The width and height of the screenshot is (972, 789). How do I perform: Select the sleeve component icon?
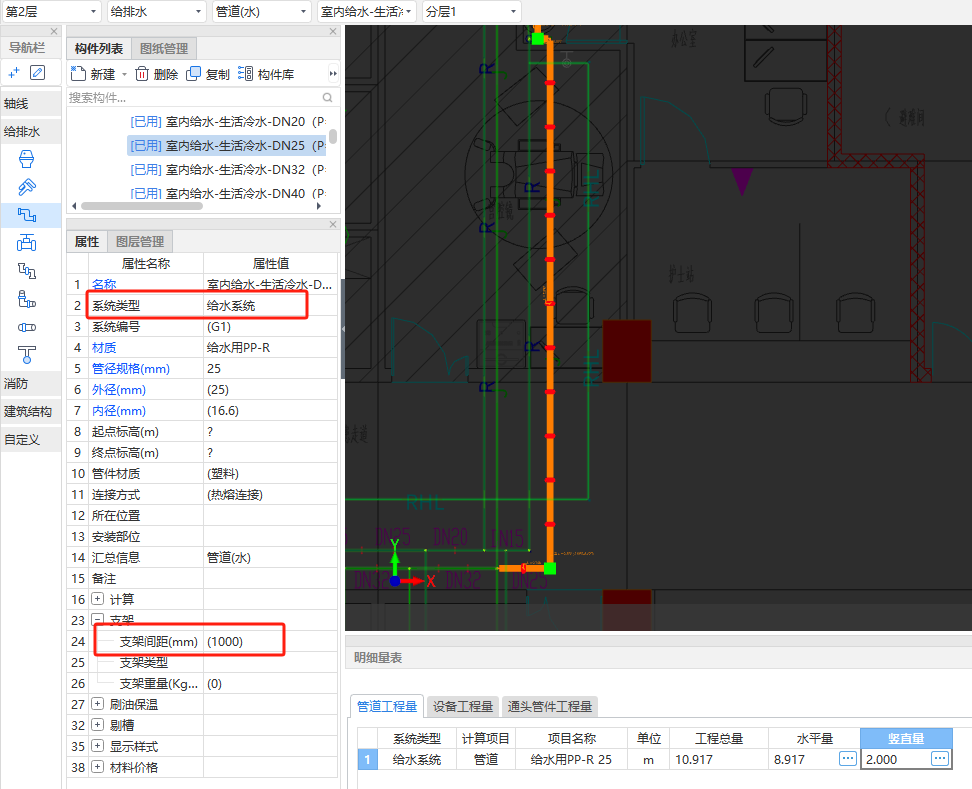pos(26,327)
